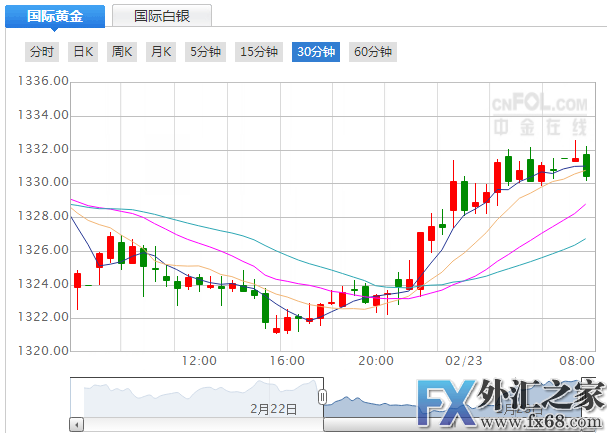This screenshot has height=433, width=607.
Task: Click the last green candlestick at 08:00
Action: point(586,165)
